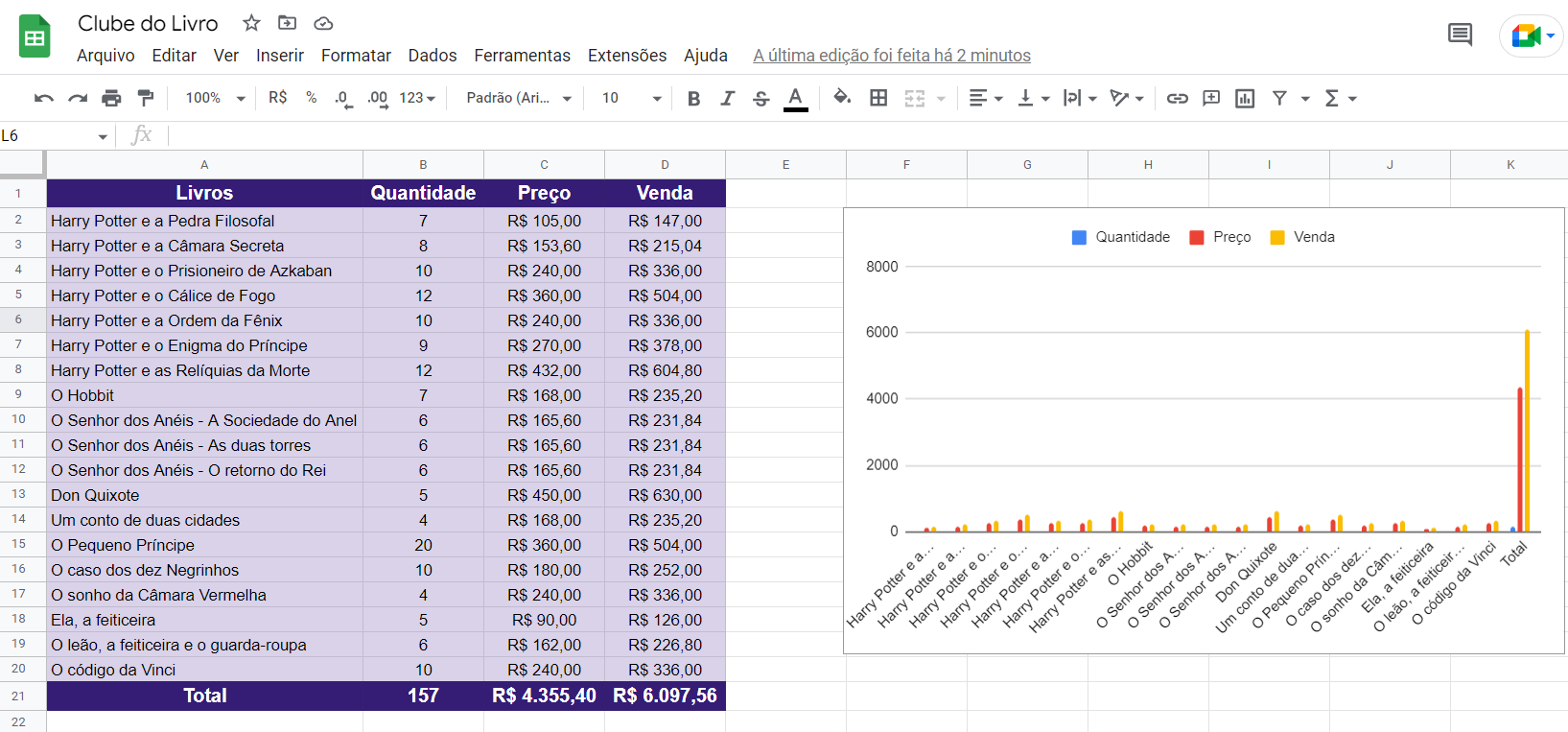Viewport: 1568px width, 732px height.
Task: Open the comment history icon
Action: pos(1460,35)
